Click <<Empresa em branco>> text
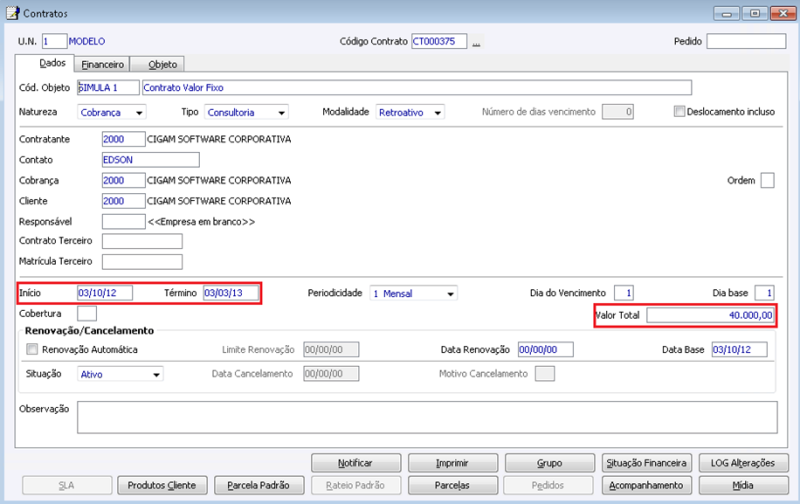The height and width of the screenshot is (504, 800). click(201, 222)
